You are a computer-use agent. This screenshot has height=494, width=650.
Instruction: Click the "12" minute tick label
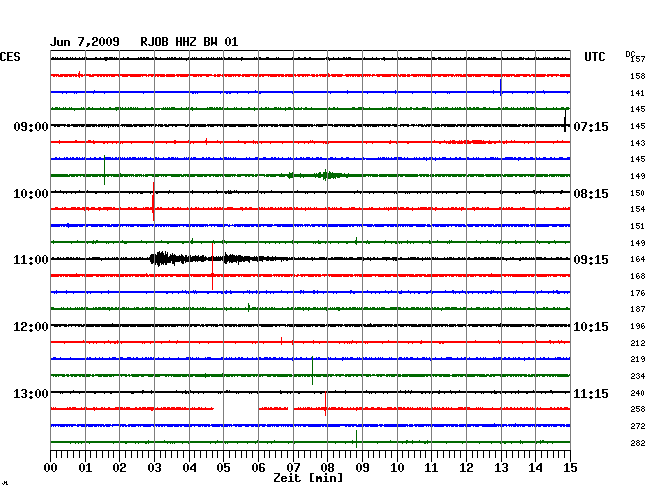[x=466, y=468]
